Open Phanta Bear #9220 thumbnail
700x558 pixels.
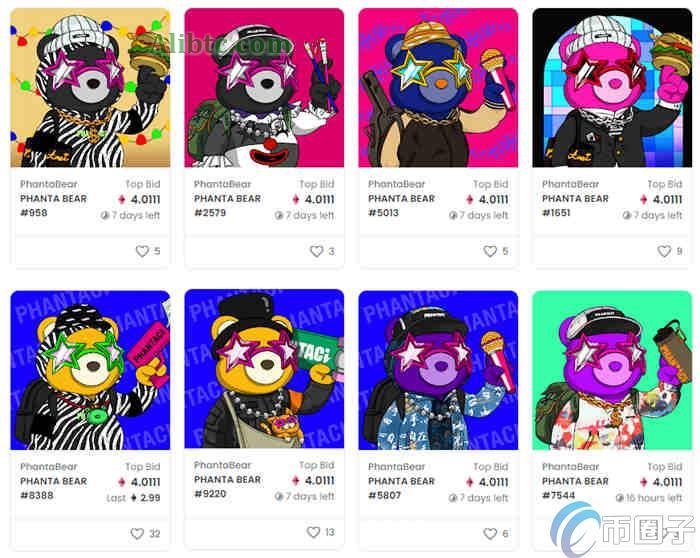[x=264, y=369]
